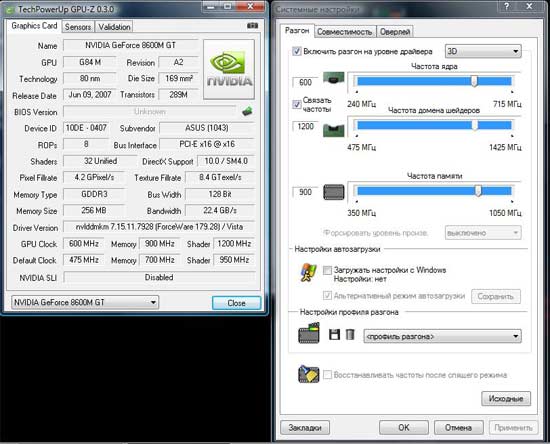Viewport: 550px width, 444px height.
Task: Click the OK button
Action: pos(404,428)
